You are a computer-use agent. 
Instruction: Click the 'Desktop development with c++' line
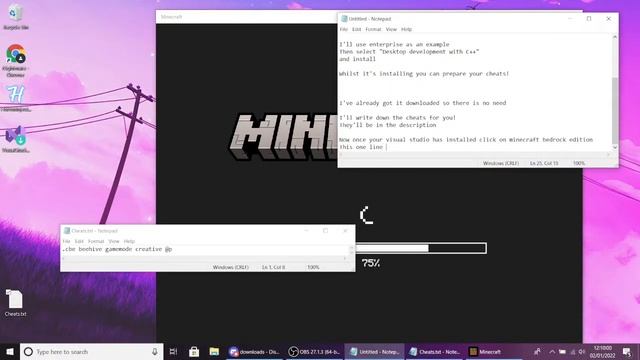[409, 52]
